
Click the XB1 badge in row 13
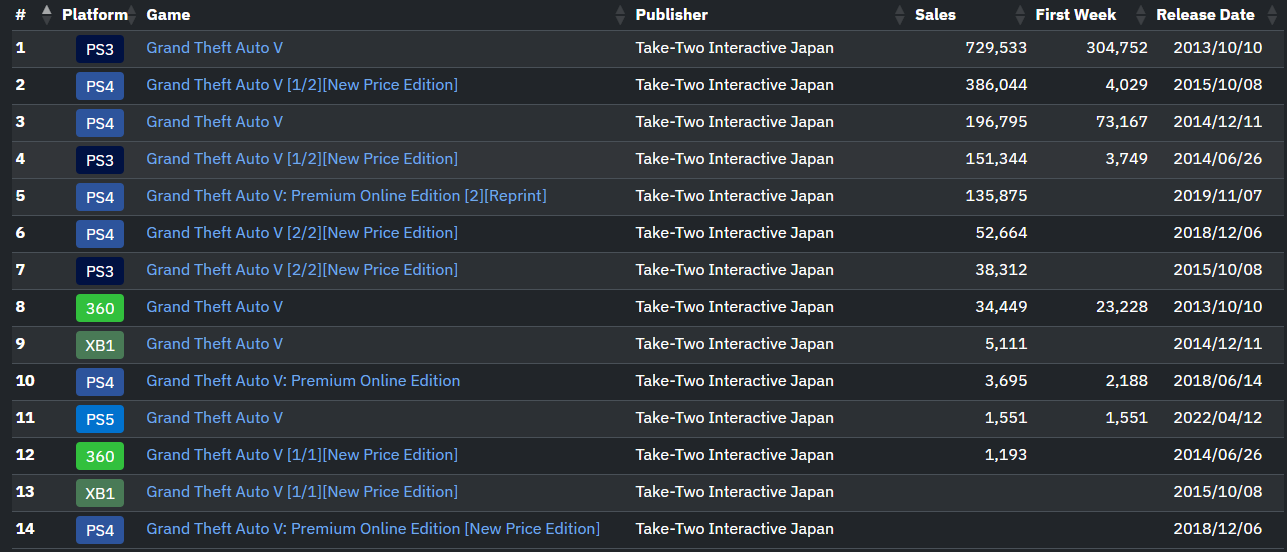pos(100,493)
